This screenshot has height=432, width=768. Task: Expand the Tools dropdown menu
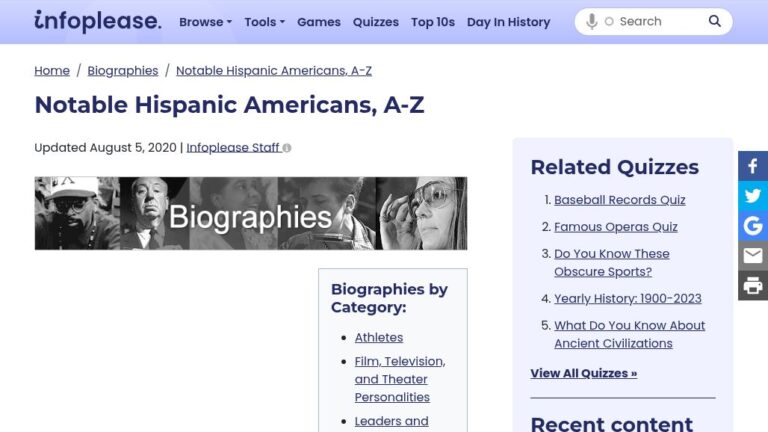click(264, 22)
